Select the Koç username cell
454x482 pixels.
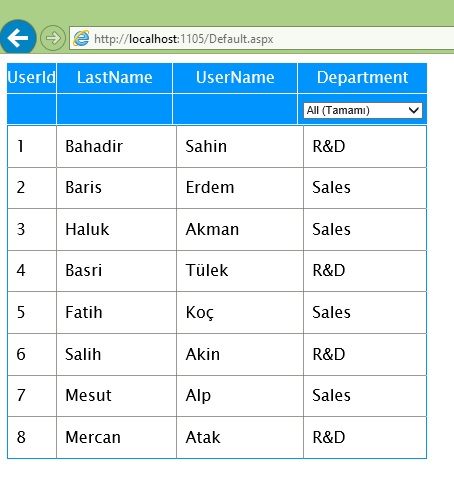pos(240,312)
